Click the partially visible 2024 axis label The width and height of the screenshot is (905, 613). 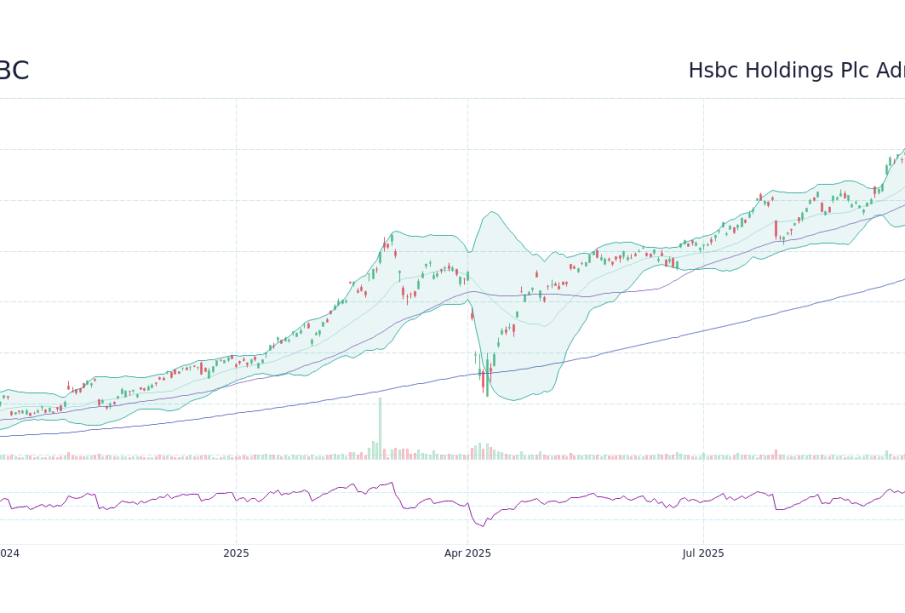click(x=10, y=553)
